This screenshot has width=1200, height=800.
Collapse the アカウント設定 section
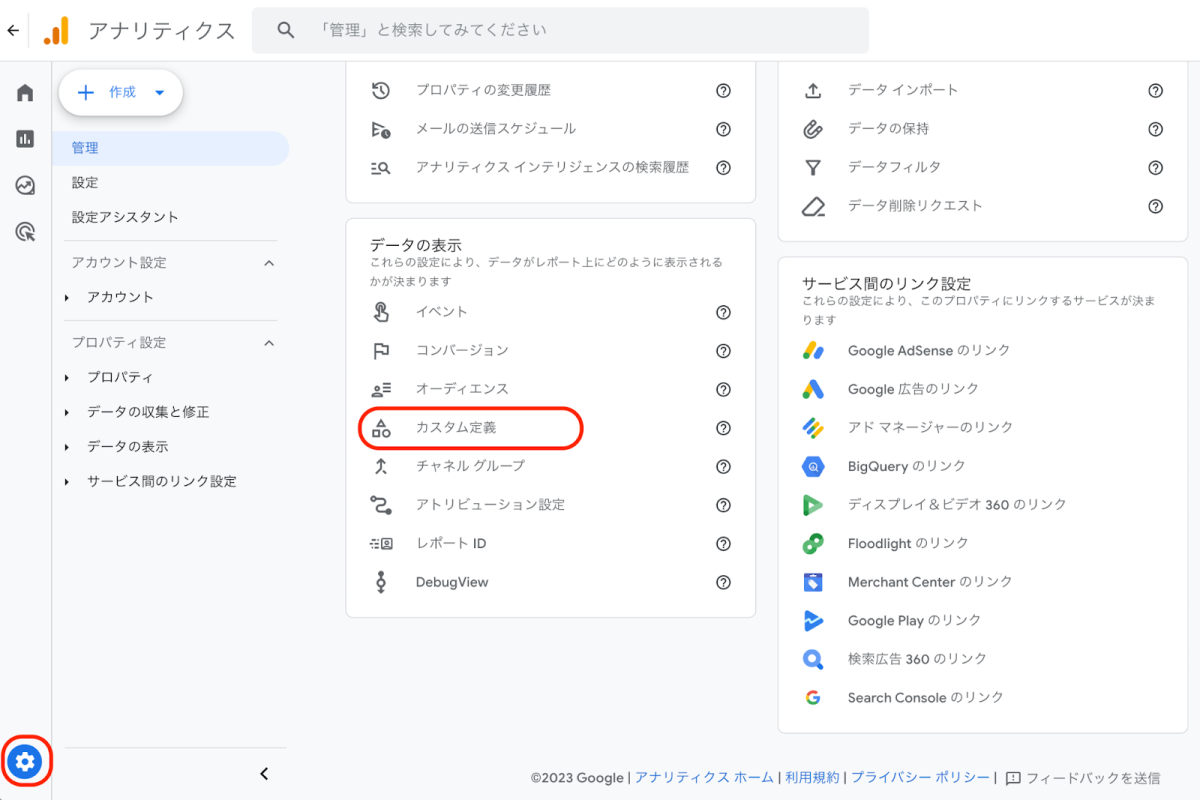pyautogui.click(x=268, y=262)
